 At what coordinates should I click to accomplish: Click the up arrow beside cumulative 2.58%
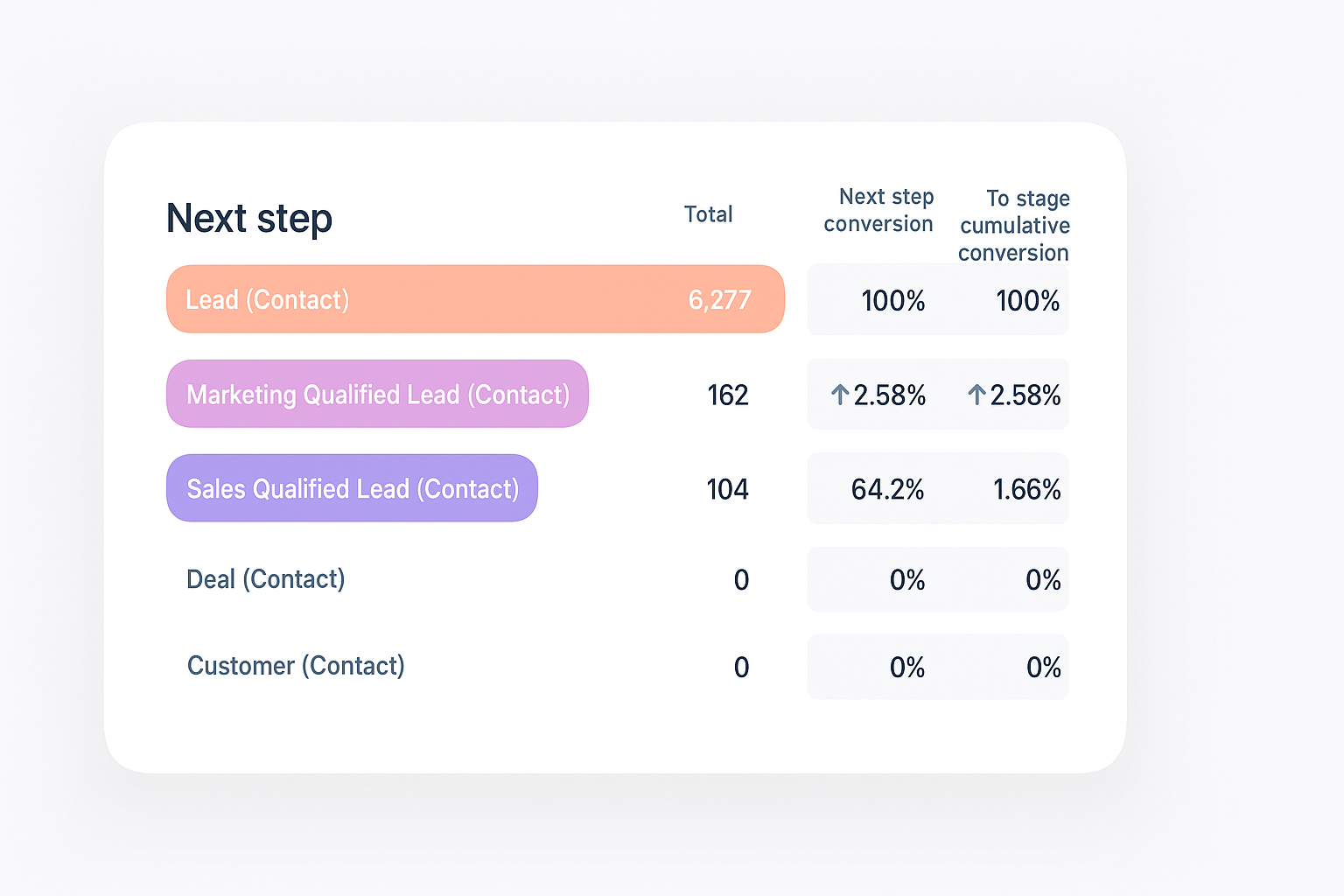pyautogui.click(x=976, y=395)
